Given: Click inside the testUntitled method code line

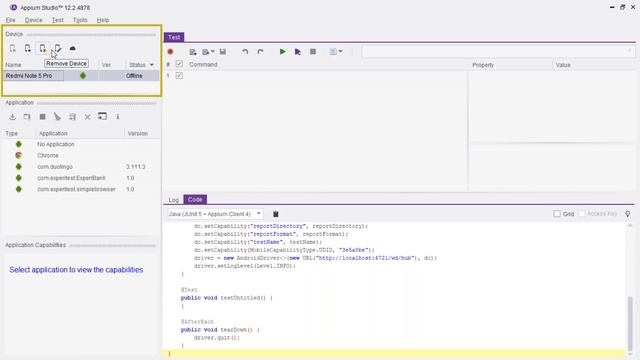Looking at the screenshot, I should tap(227, 298).
